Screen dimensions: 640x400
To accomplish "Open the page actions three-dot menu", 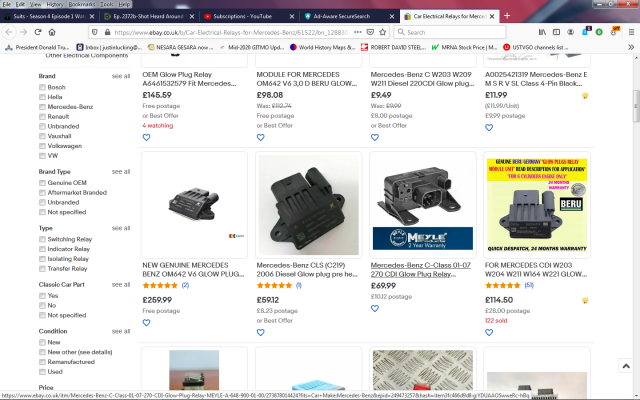I will click(x=358, y=32).
